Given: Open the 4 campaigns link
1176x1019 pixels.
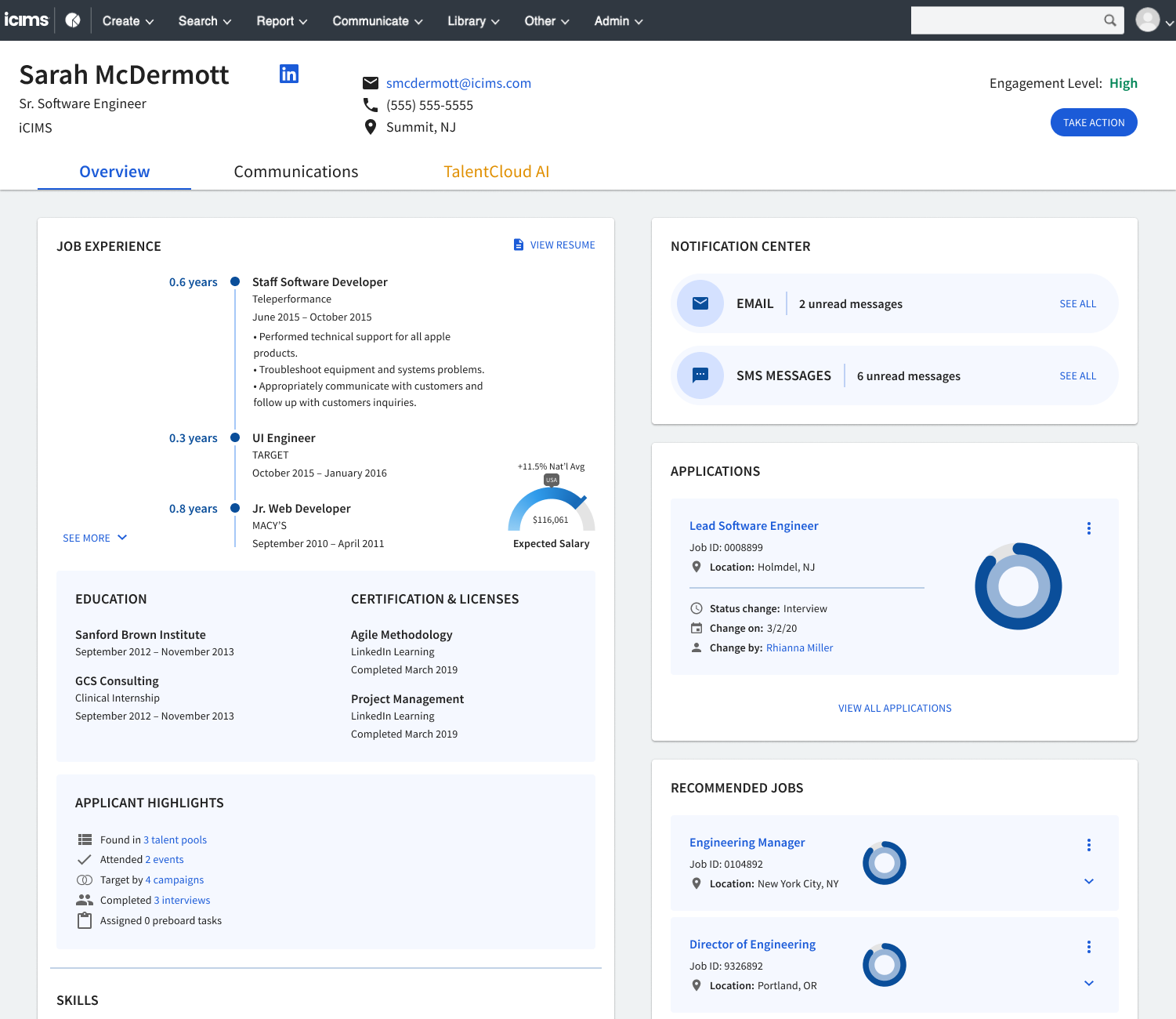Looking at the screenshot, I should pos(175,880).
